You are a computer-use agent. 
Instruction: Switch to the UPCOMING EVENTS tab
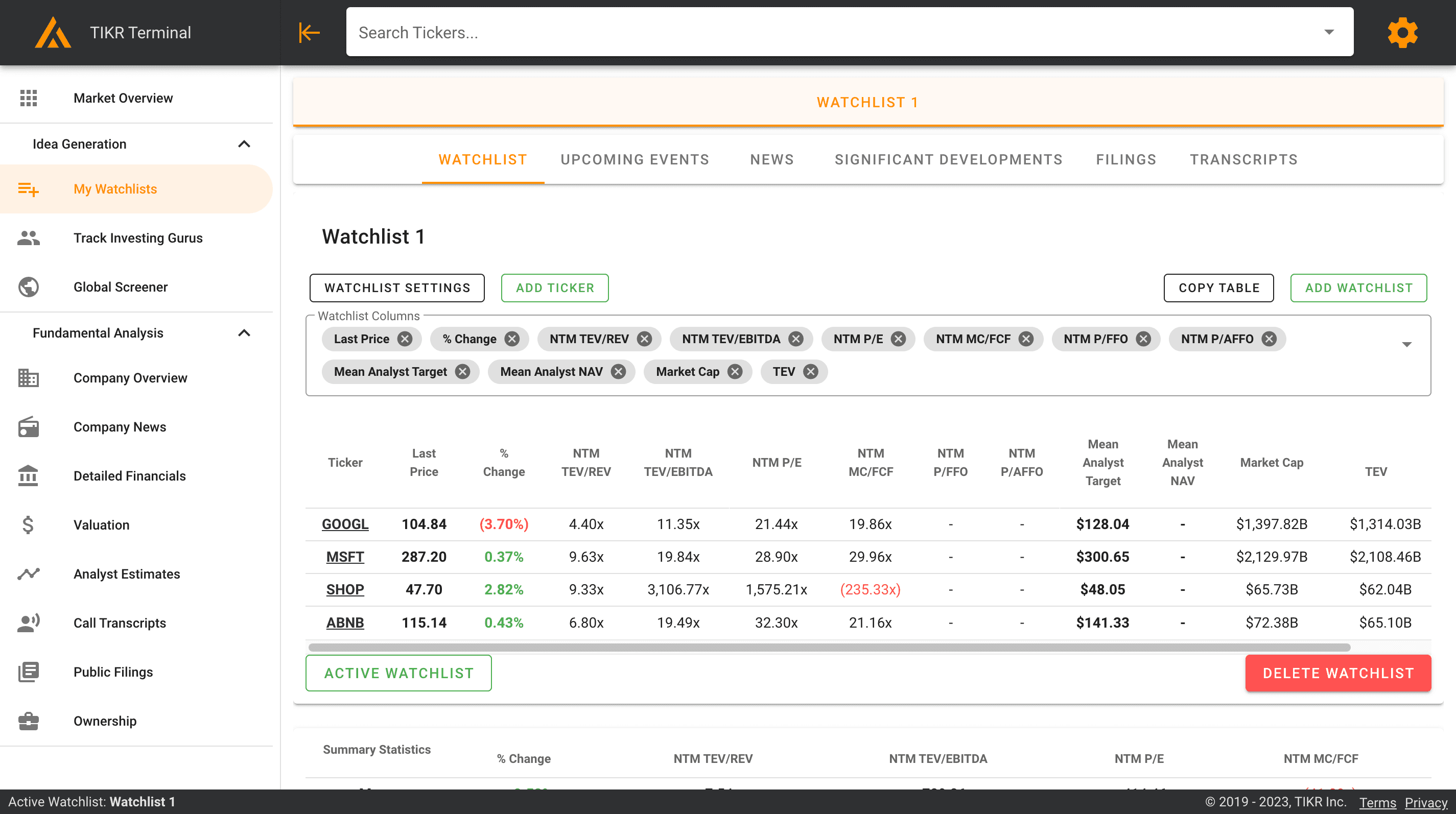635,159
